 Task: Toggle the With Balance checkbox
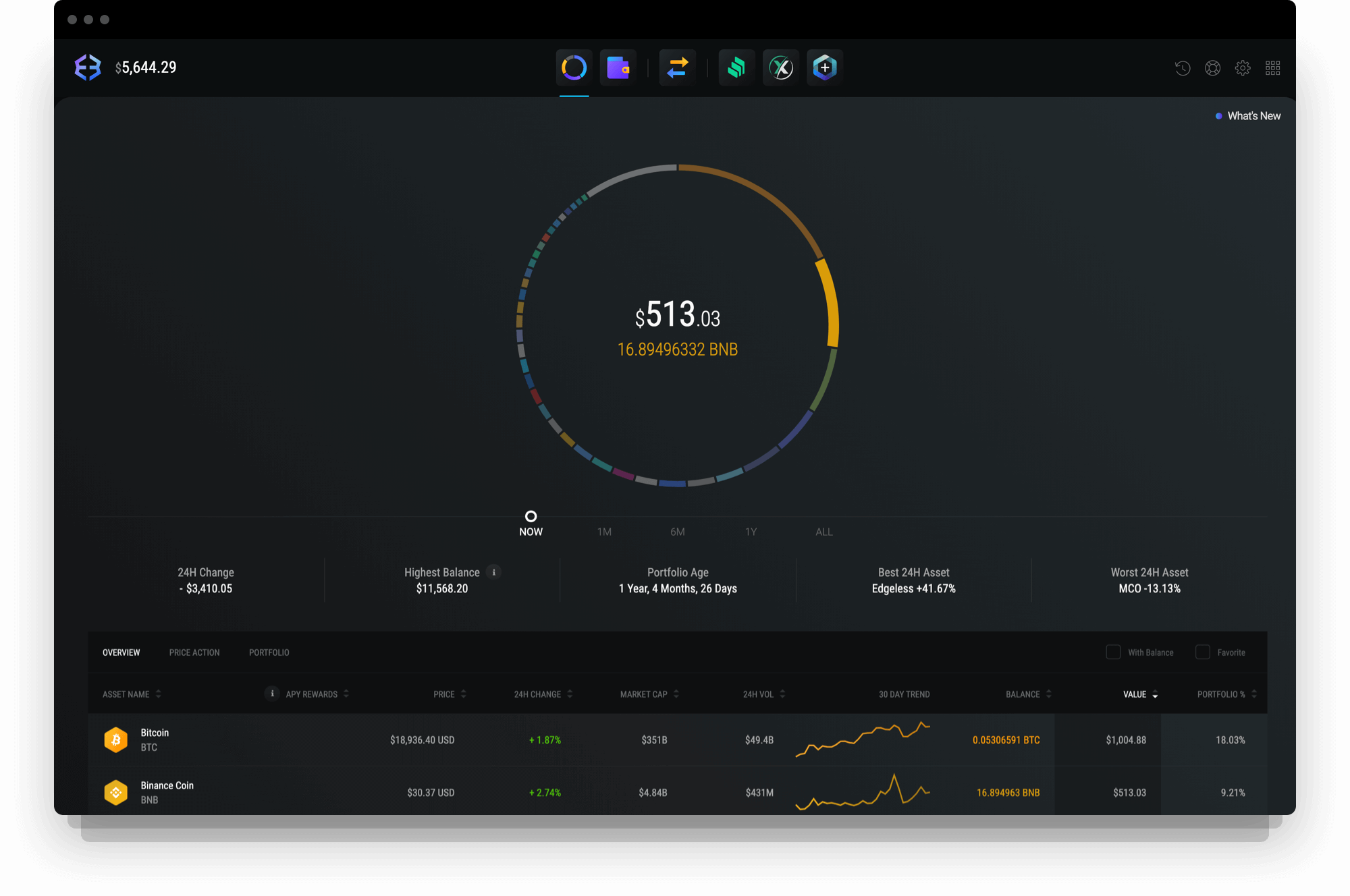tap(1113, 651)
